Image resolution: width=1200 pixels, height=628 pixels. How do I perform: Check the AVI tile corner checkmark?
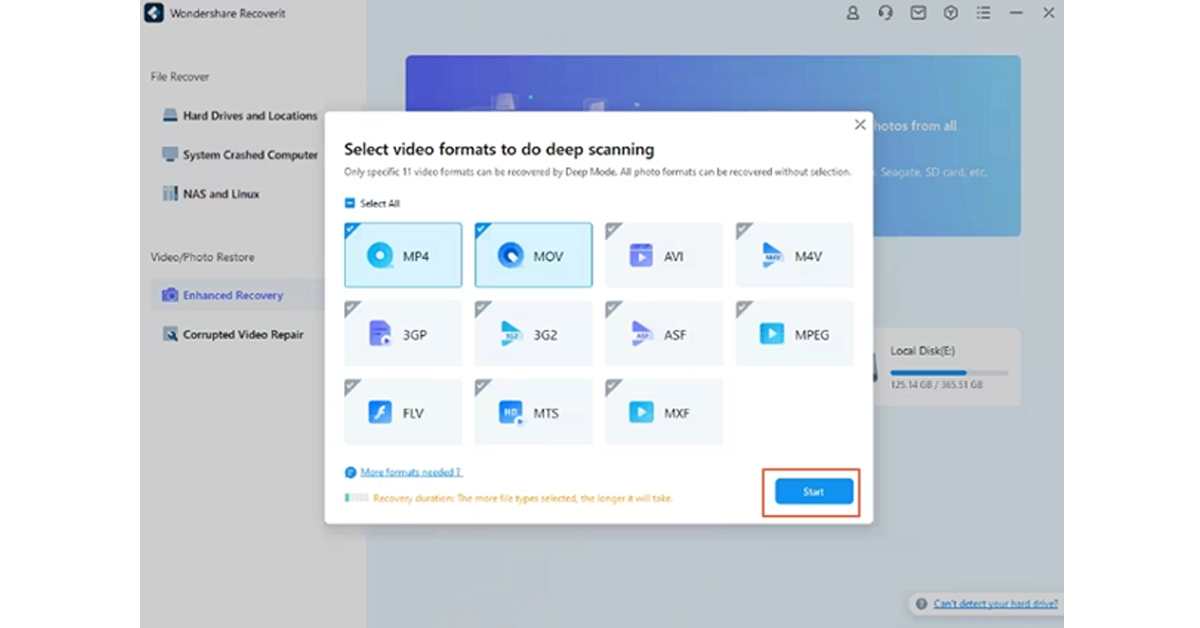click(x=611, y=229)
